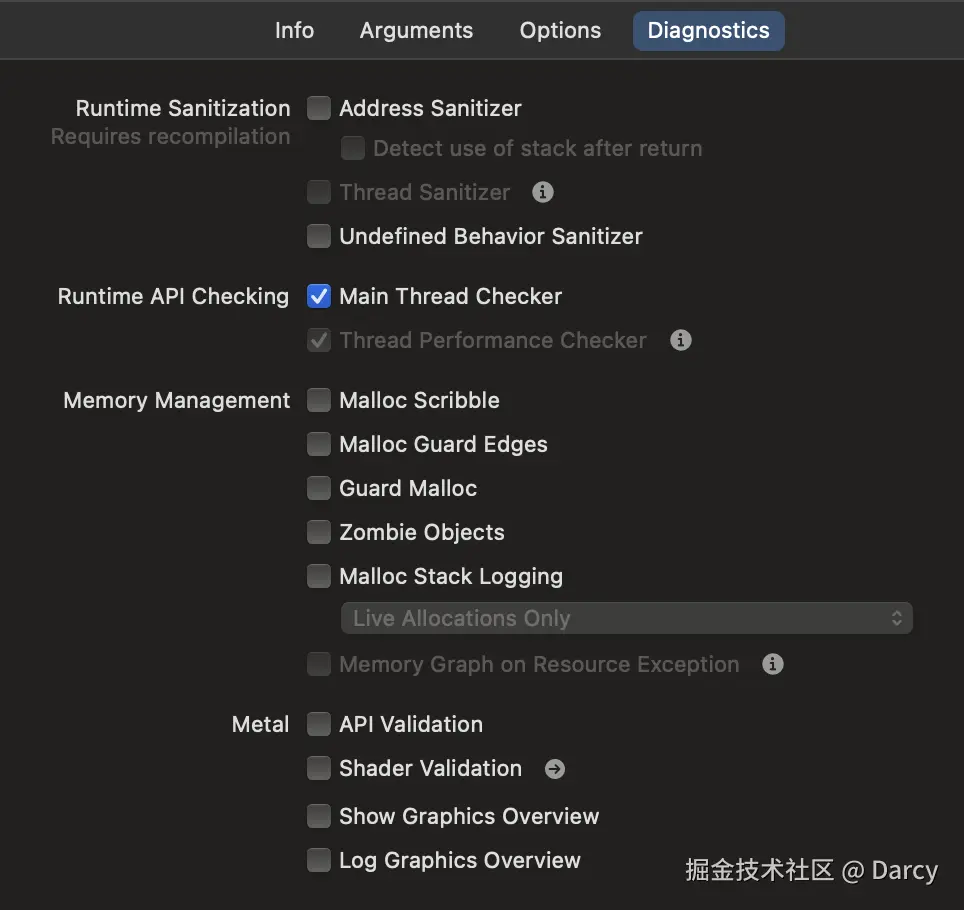Select the Options tab
Viewport: 964px width, 910px height.
pyautogui.click(x=560, y=30)
